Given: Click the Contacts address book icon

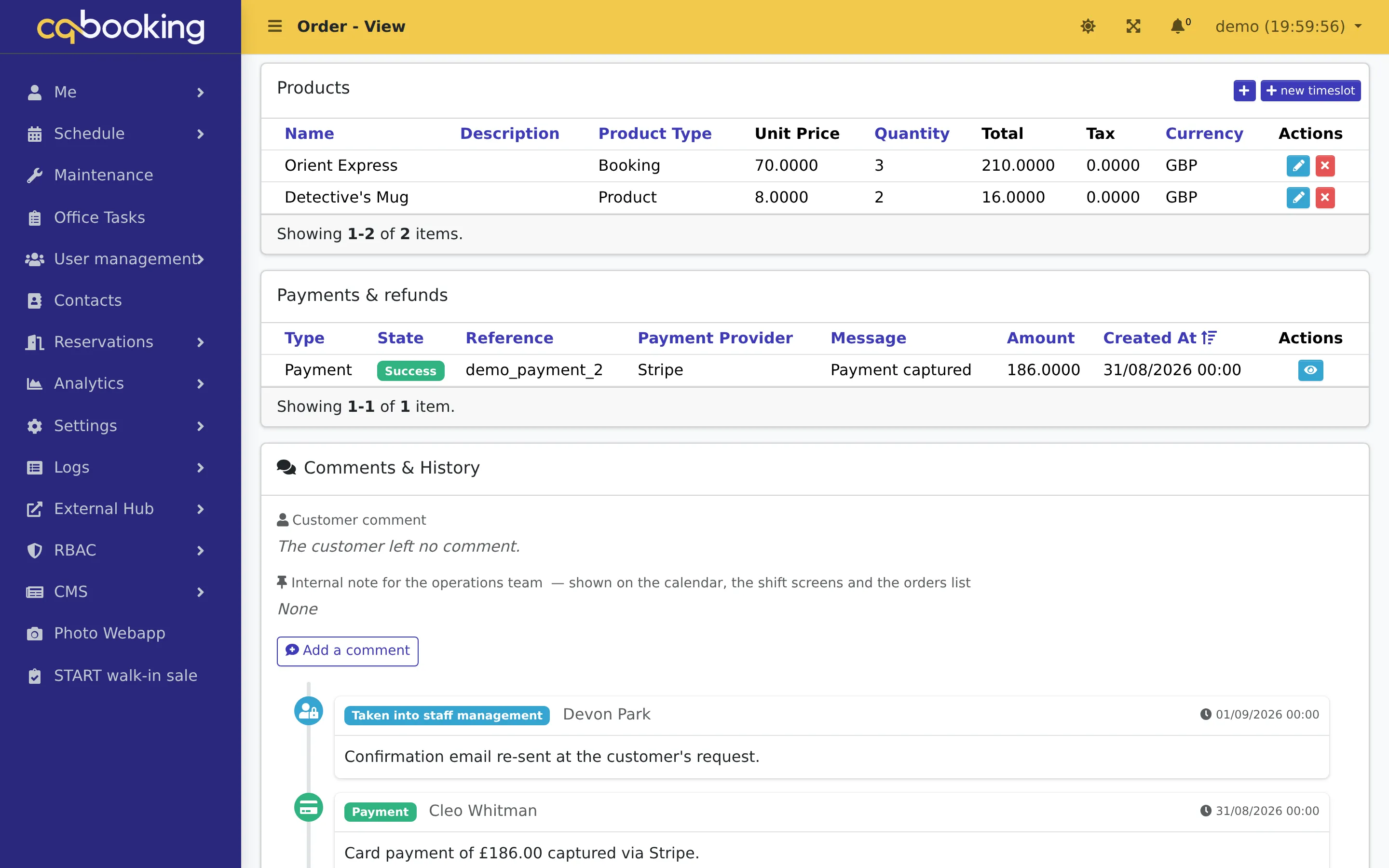Looking at the screenshot, I should (x=34, y=301).
